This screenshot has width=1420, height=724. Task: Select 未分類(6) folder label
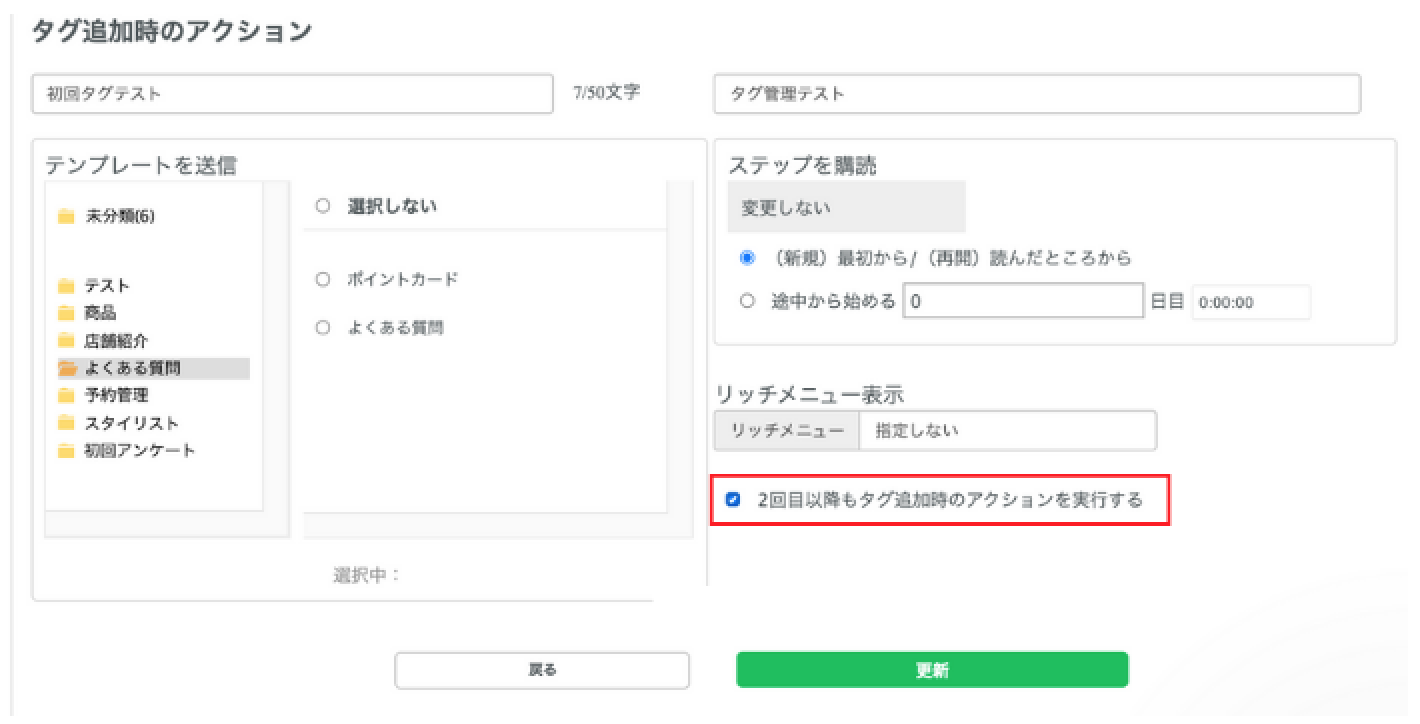coord(120,217)
